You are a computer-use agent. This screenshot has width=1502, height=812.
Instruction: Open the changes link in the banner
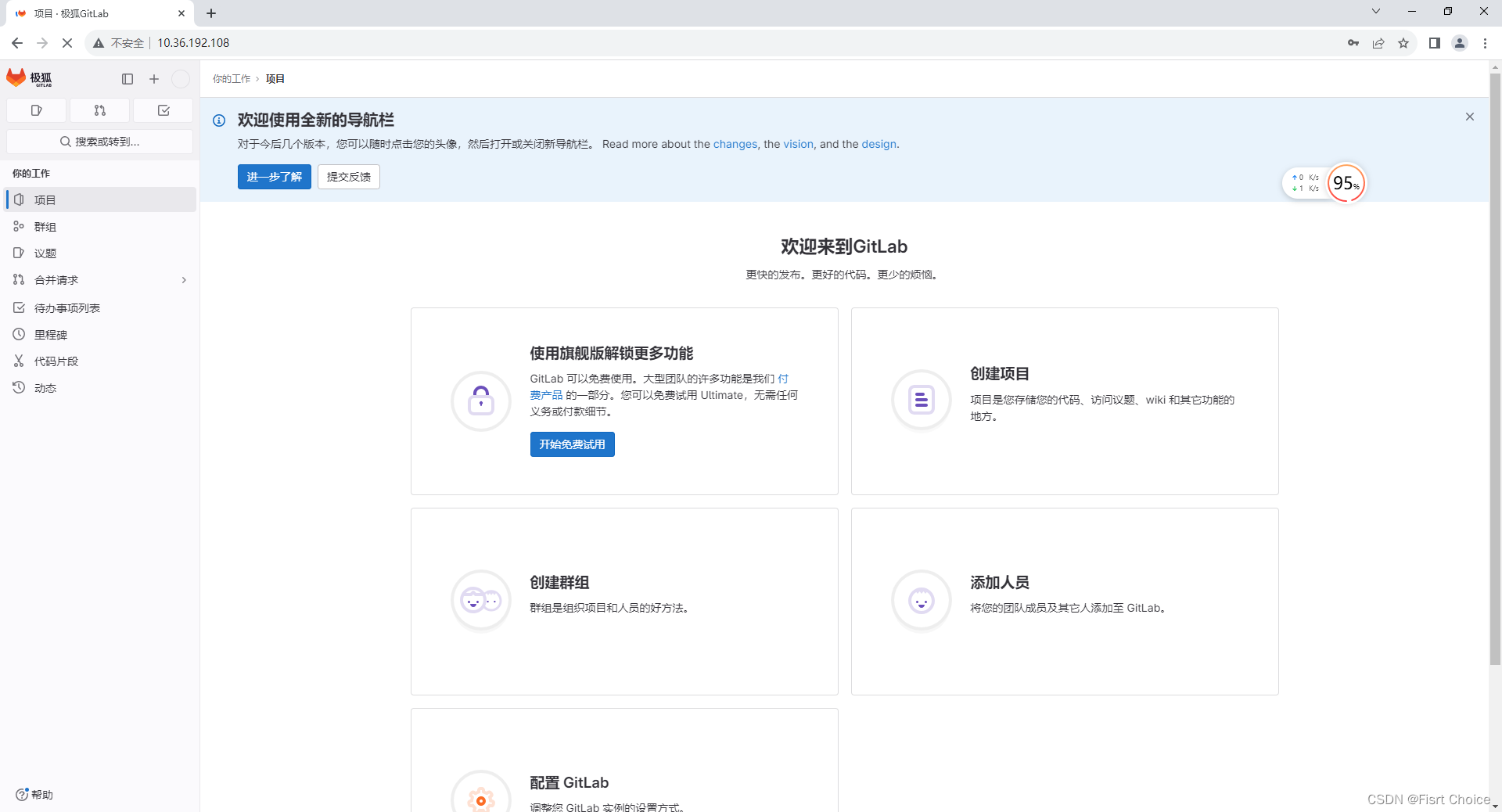tap(735, 144)
